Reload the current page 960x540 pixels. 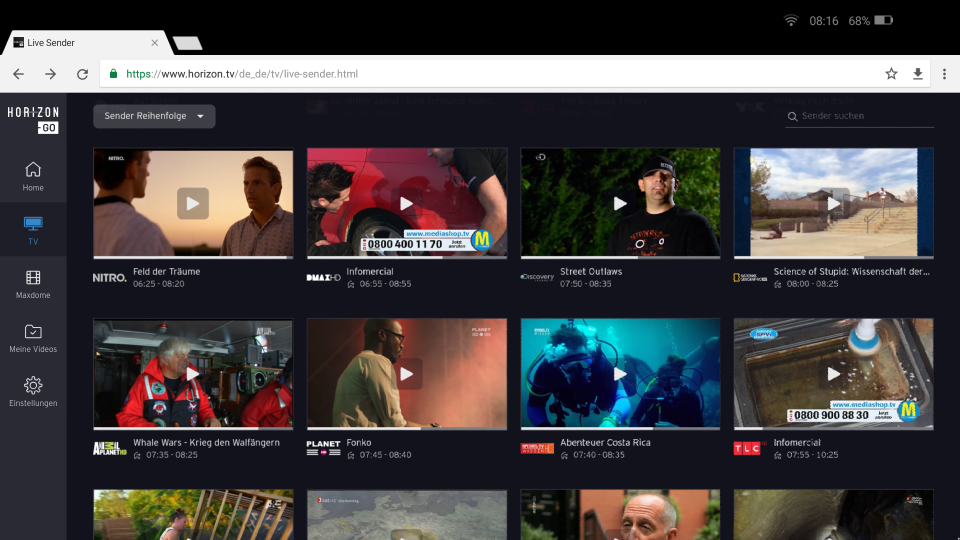(x=82, y=74)
